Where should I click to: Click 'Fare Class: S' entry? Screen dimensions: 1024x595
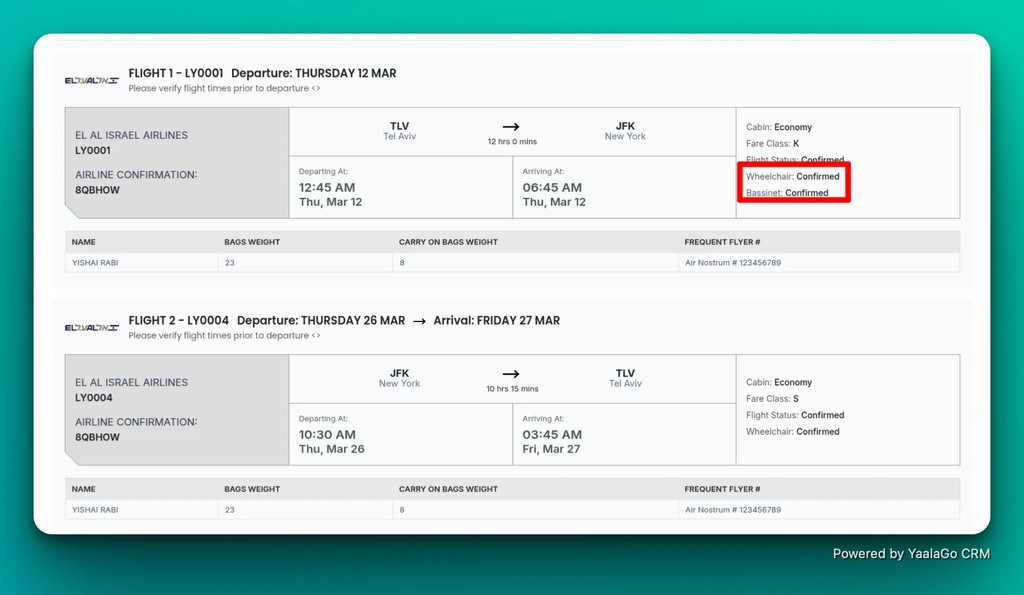coord(773,399)
